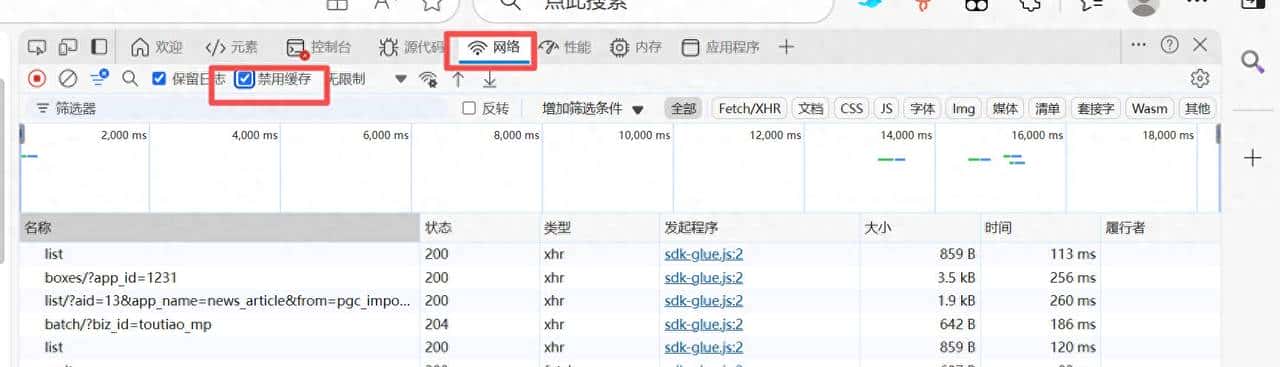The image size is (1280, 367).
Task: Filter requests by CSS
Action: [x=852, y=108]
